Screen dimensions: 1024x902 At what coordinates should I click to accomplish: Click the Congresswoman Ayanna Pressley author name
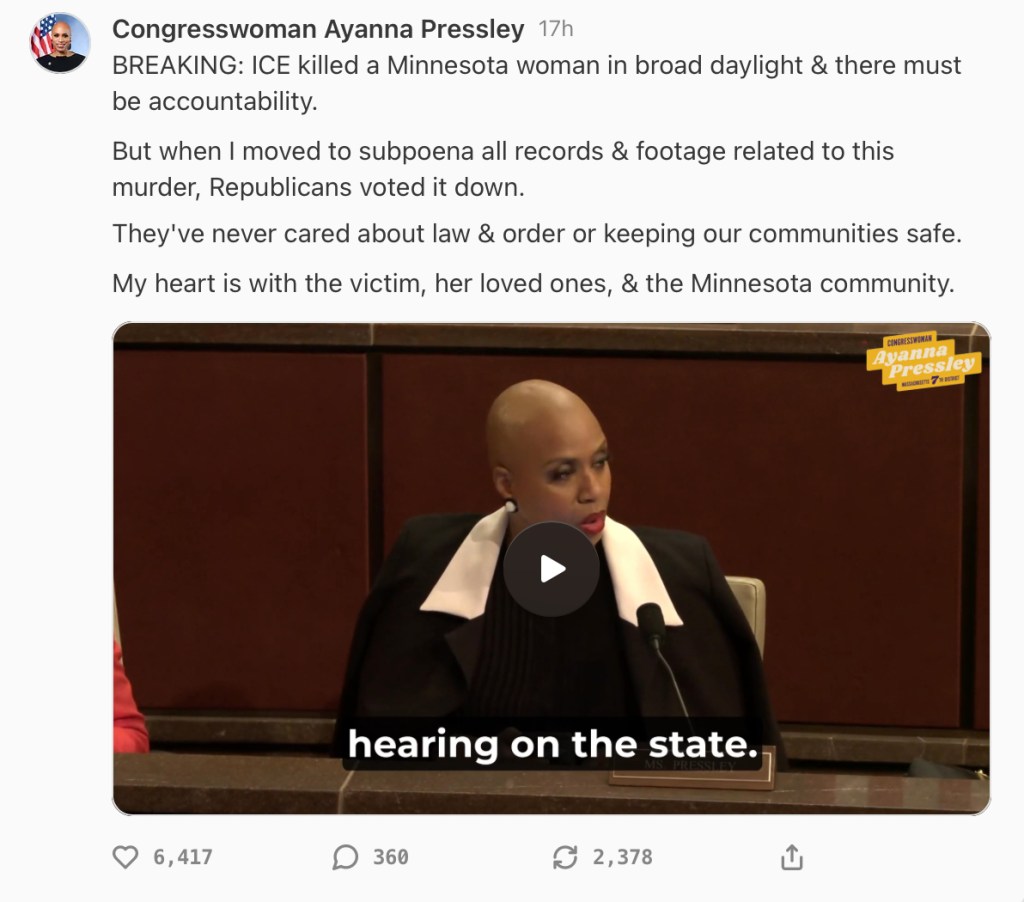coord(318,29)
